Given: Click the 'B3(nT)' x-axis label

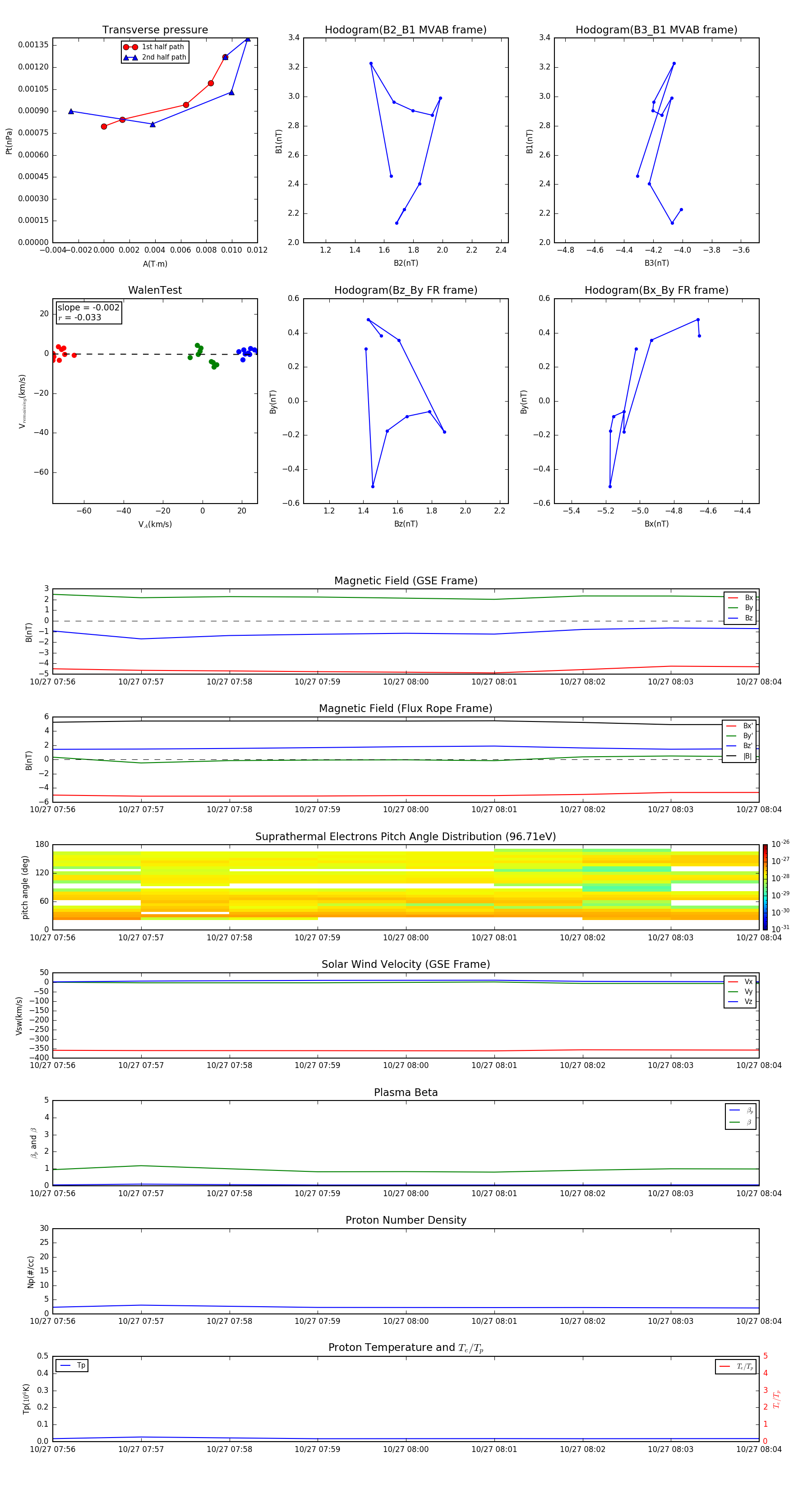Looking at the screenshot, I should [656, 263].
